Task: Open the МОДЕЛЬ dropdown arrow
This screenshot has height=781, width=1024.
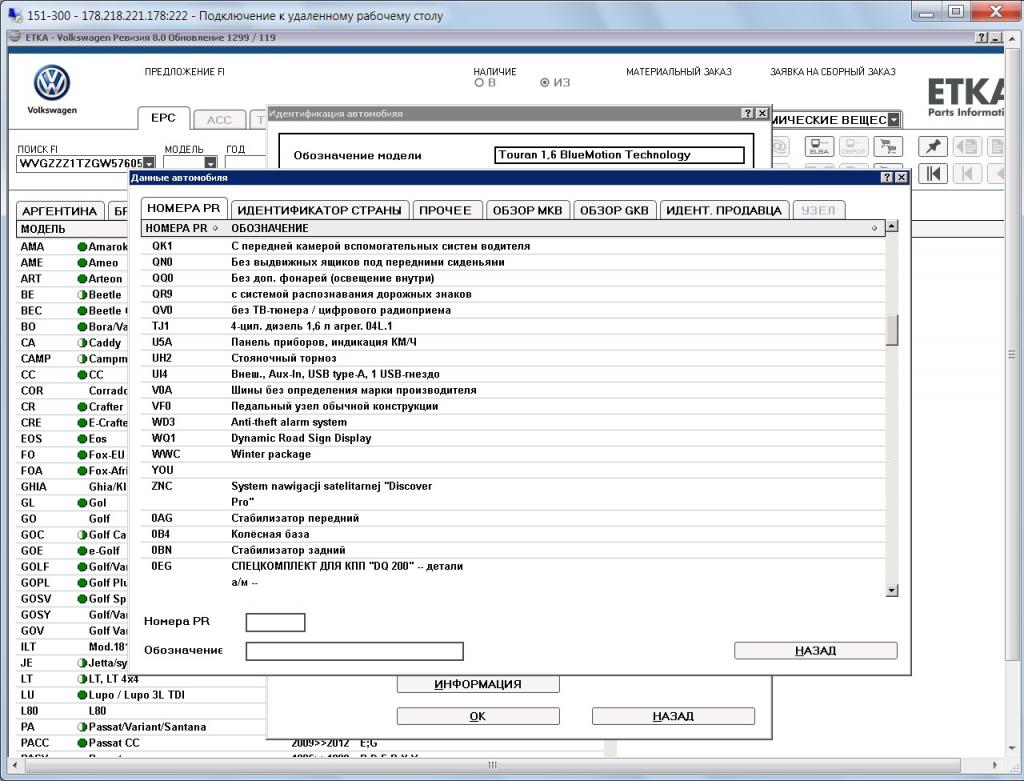Action: click(210, 163)
